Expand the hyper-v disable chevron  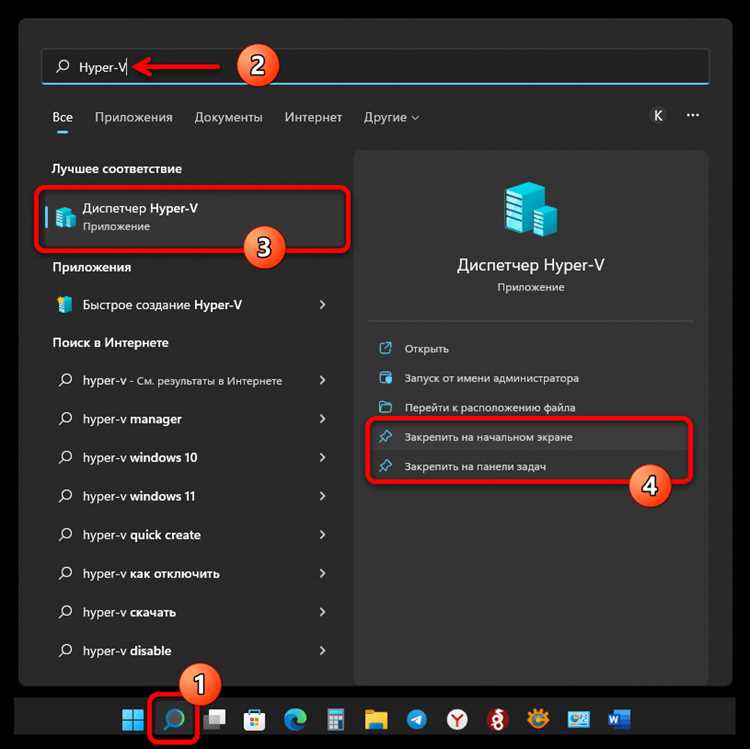click(x=322, y=650)
